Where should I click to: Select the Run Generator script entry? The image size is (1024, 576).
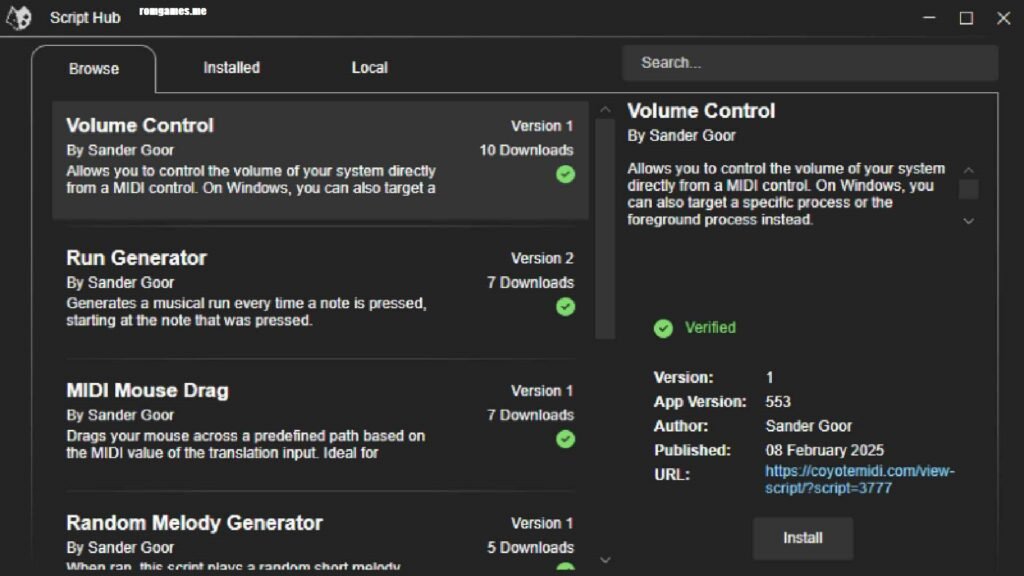(320, 292)
